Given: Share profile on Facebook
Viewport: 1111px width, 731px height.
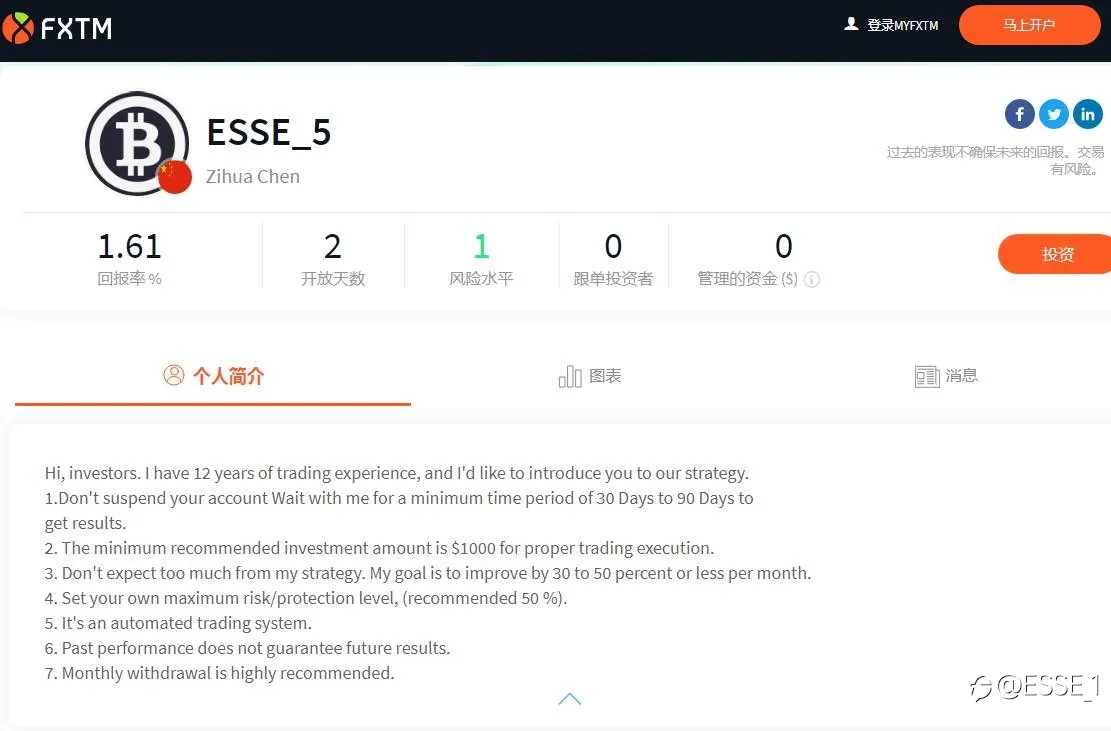Looking at the screenshot, I should pos(1020,114).
